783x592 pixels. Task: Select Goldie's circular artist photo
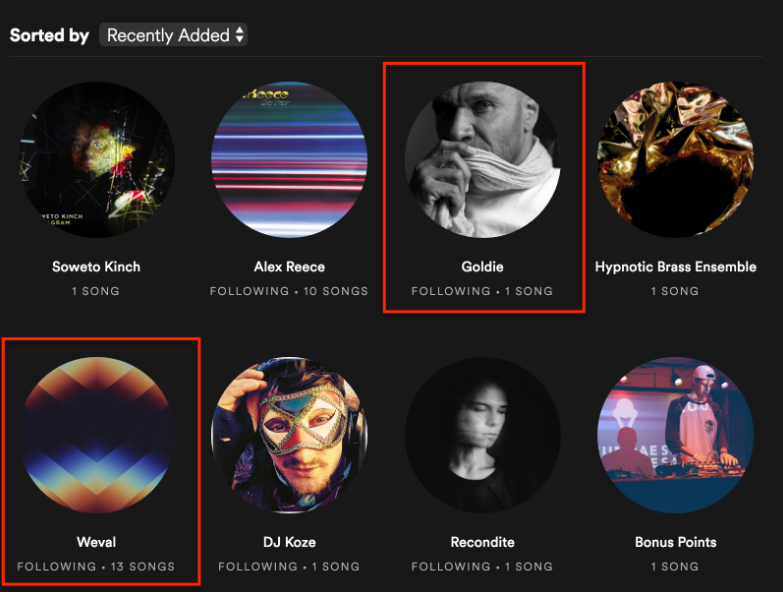tap(482, 160)
